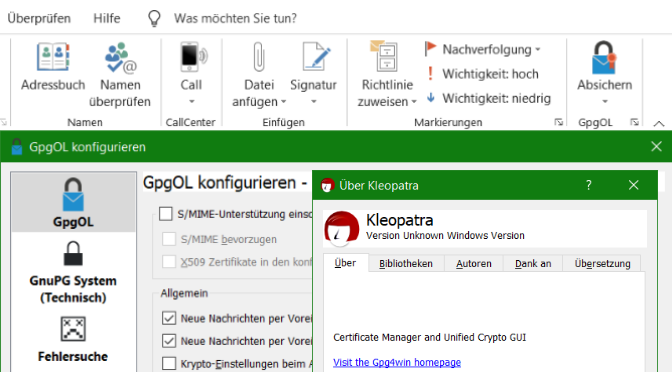Click the Allgemein group label
The height and width of the screenshot is (372, 672).
[x=184, y=293]
